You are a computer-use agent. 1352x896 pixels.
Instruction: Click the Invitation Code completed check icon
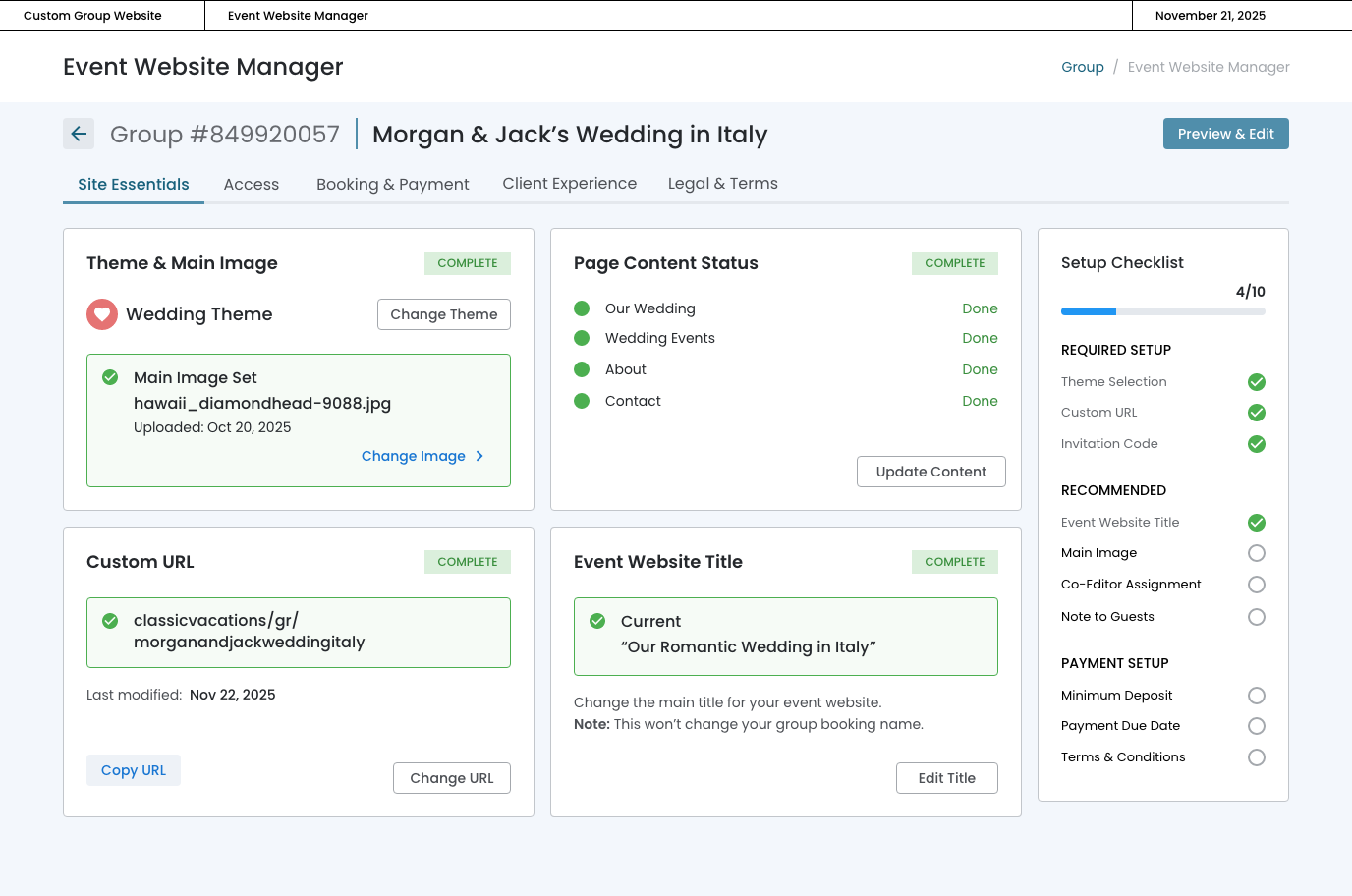click(1256, 444)
